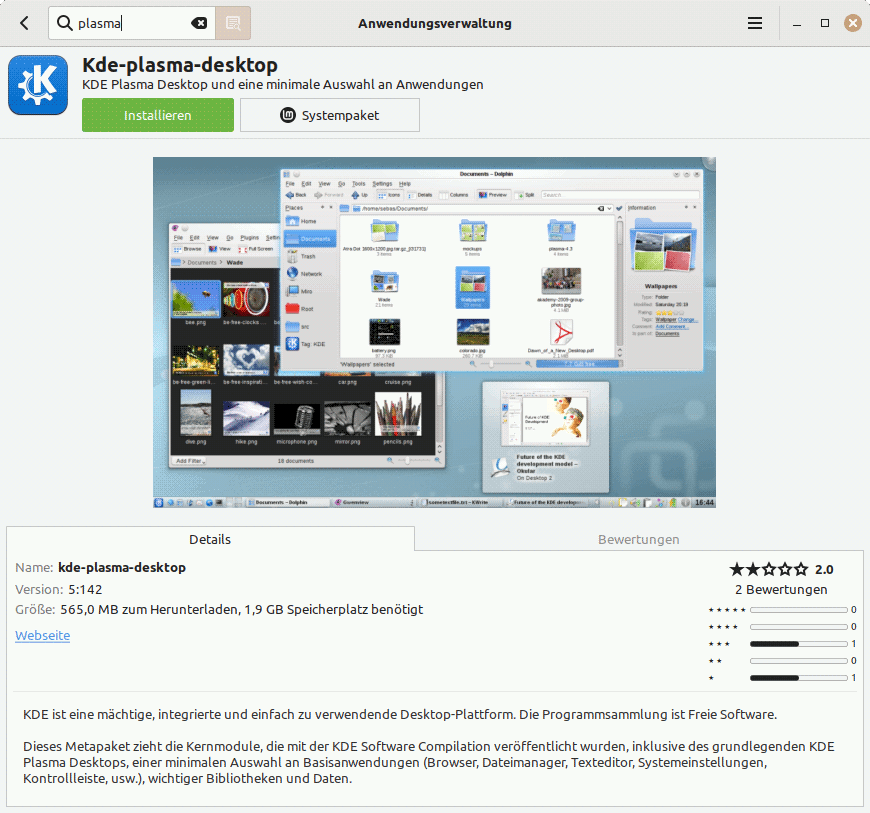Click the five-star rating bar showing zero
The width and height of the screenshot is (870, 813).
(x=798, y=608)
